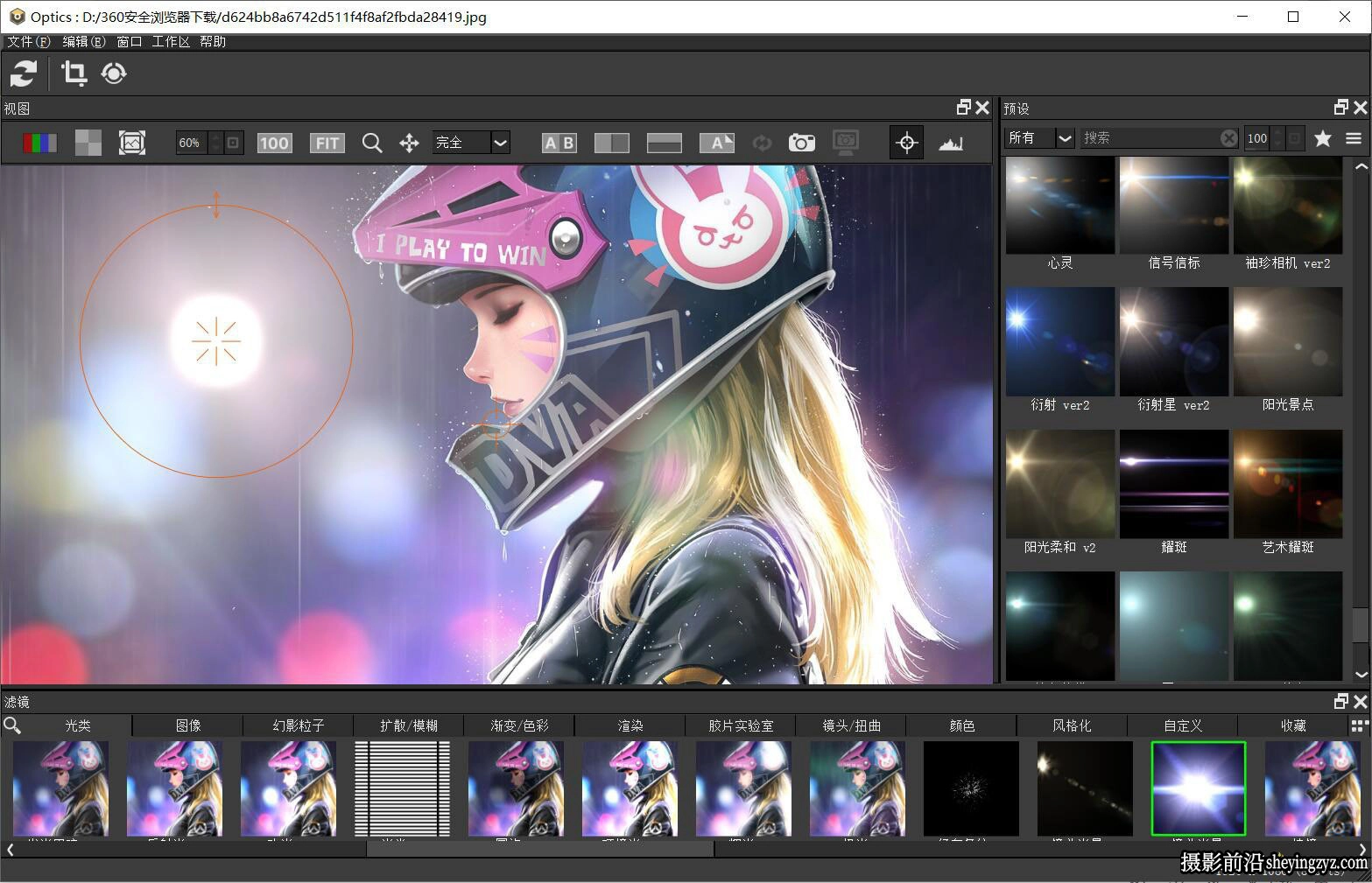The width and height of the screenshot is (1372, 883).
Task: Undock the 视图 panel
Action: tap(963, 107)
